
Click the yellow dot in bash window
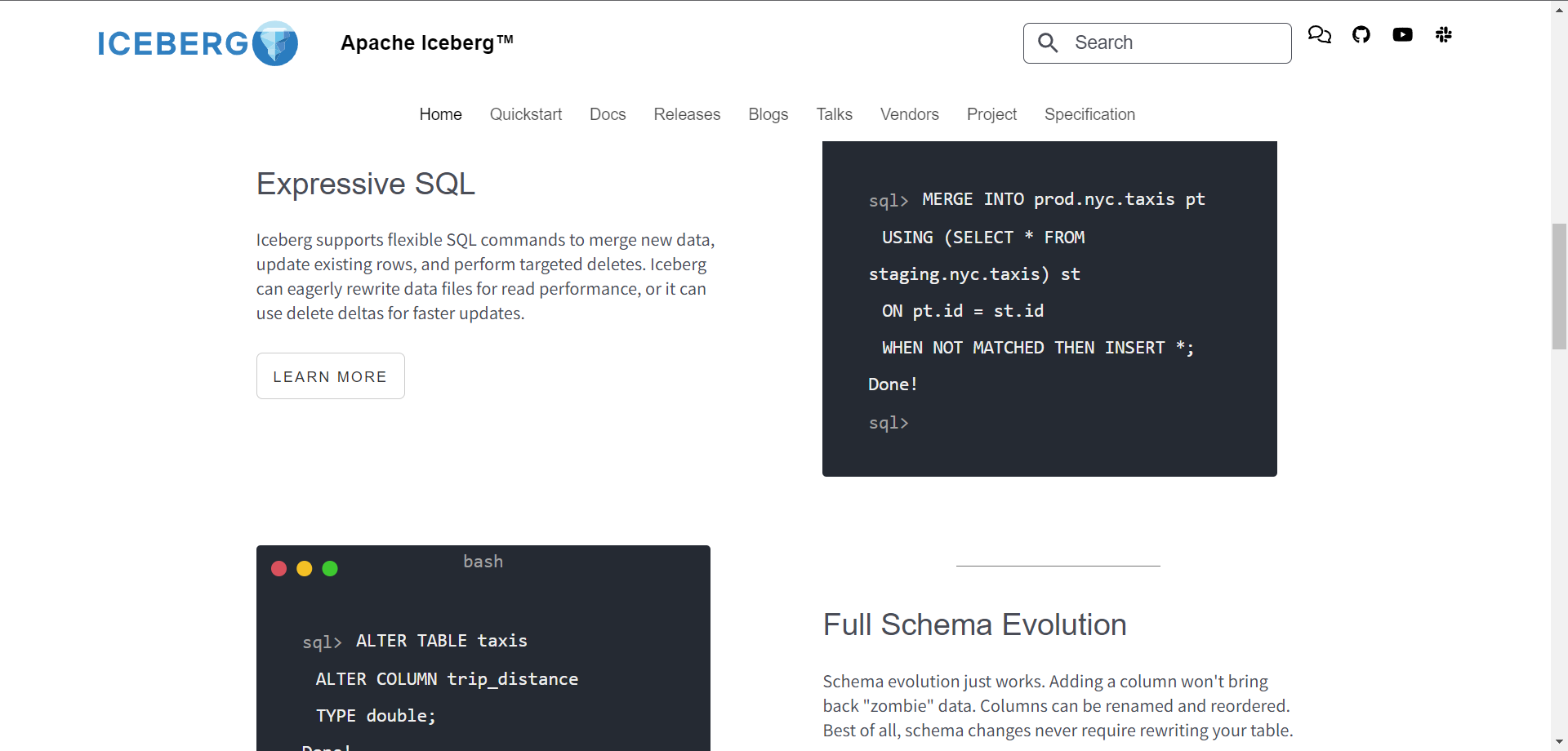pos(305,569)
